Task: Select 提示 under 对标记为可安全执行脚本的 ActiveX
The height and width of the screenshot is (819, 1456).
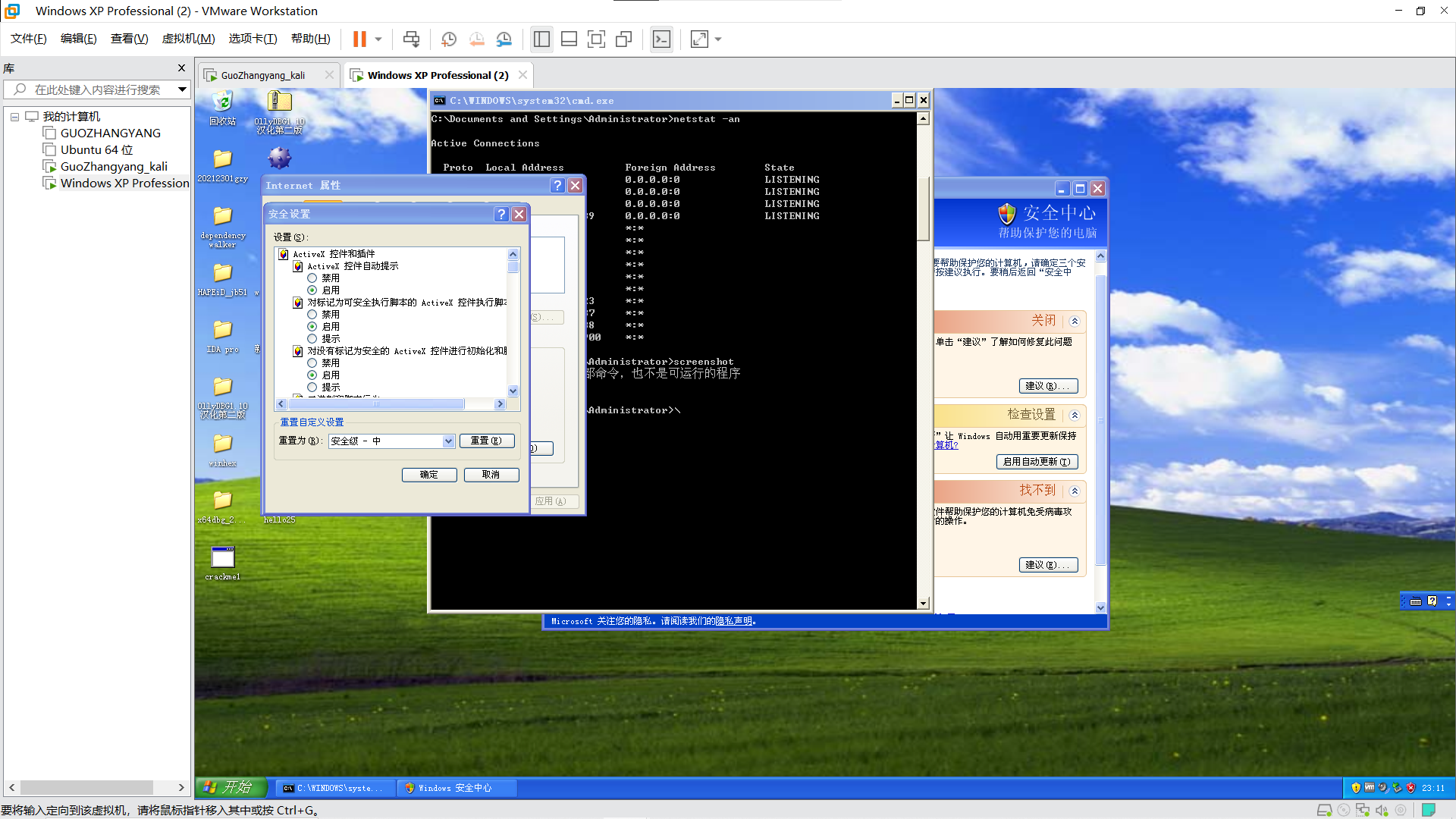Action: (312, 339)
